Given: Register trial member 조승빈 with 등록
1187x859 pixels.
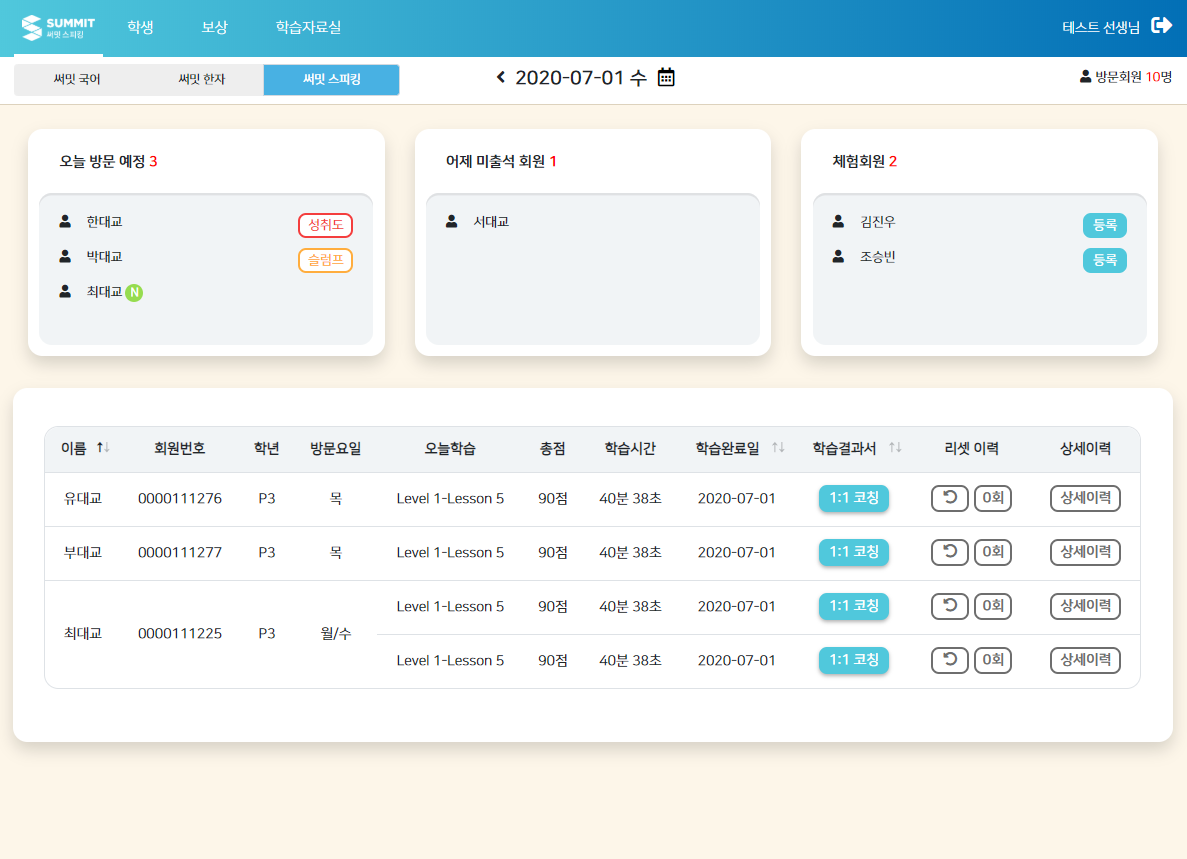Looking at the screenshot, I should (1104, 260).
